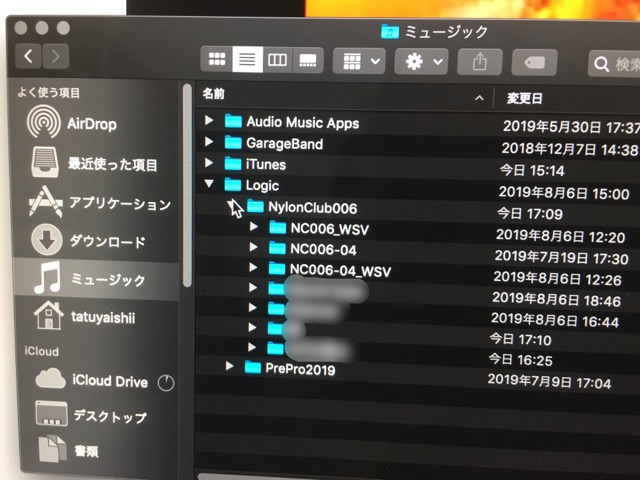Switch to gallery view

pos(308,60)
